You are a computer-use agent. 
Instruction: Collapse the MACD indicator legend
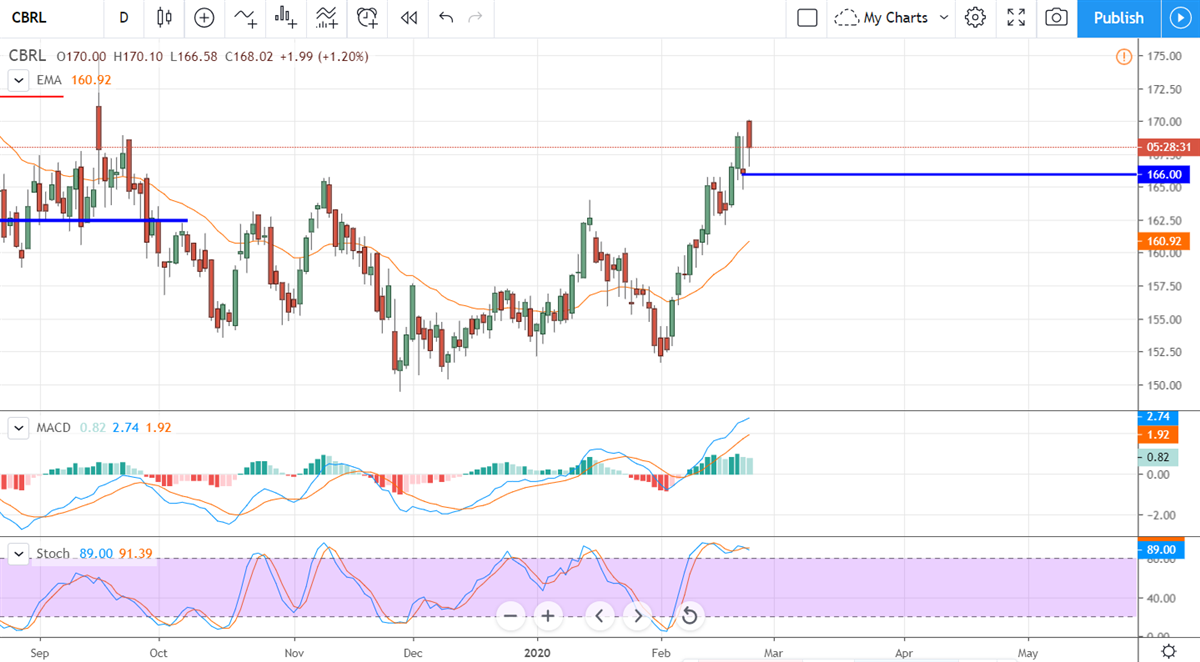coord(18,428)
